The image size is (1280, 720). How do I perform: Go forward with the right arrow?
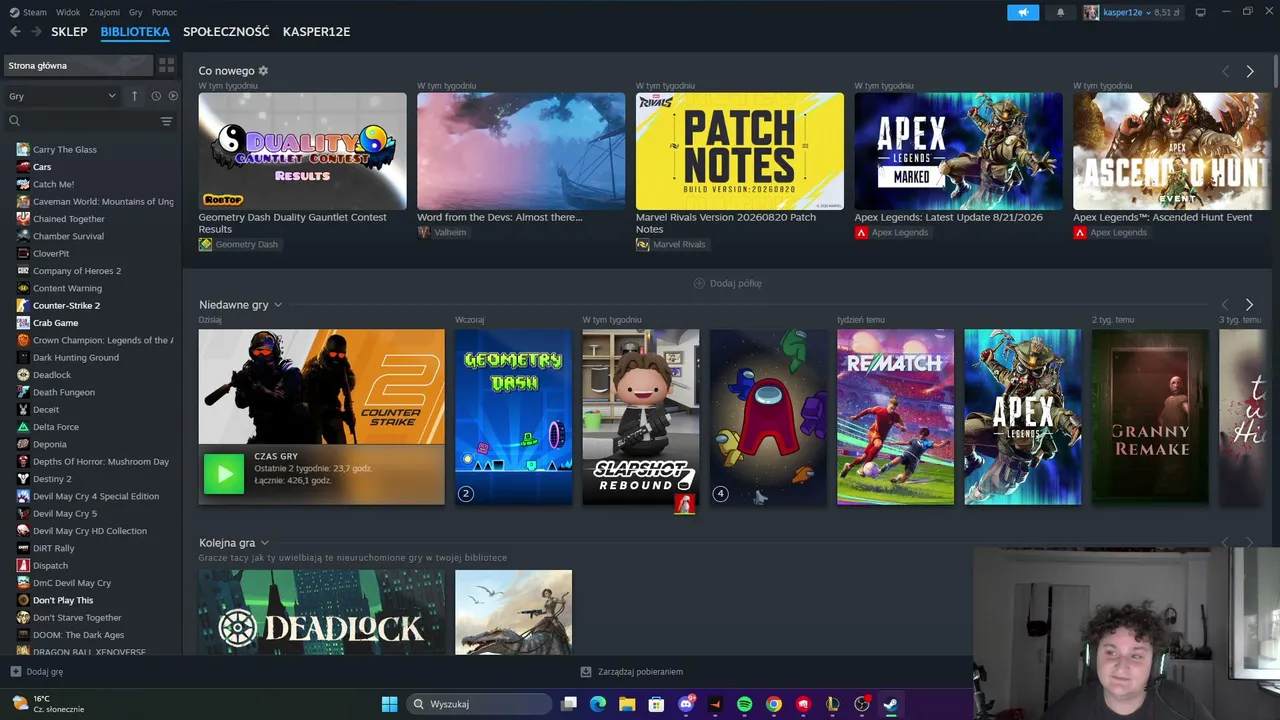point(36,32)
